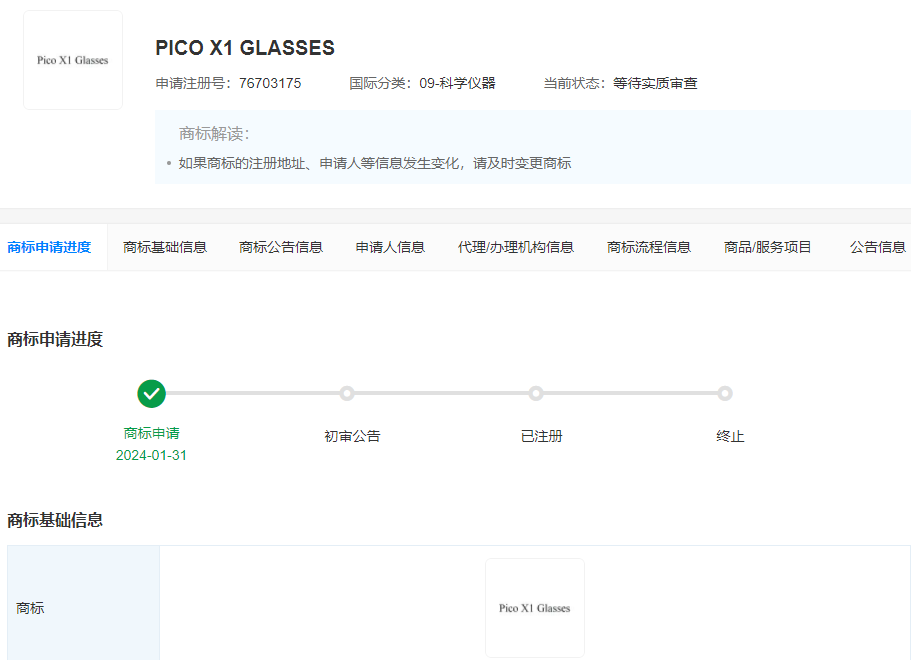The height and width of the screenshot is (660, 911).
Task: Open the 申请人信息 tab
Action: [x=390, y=247]
